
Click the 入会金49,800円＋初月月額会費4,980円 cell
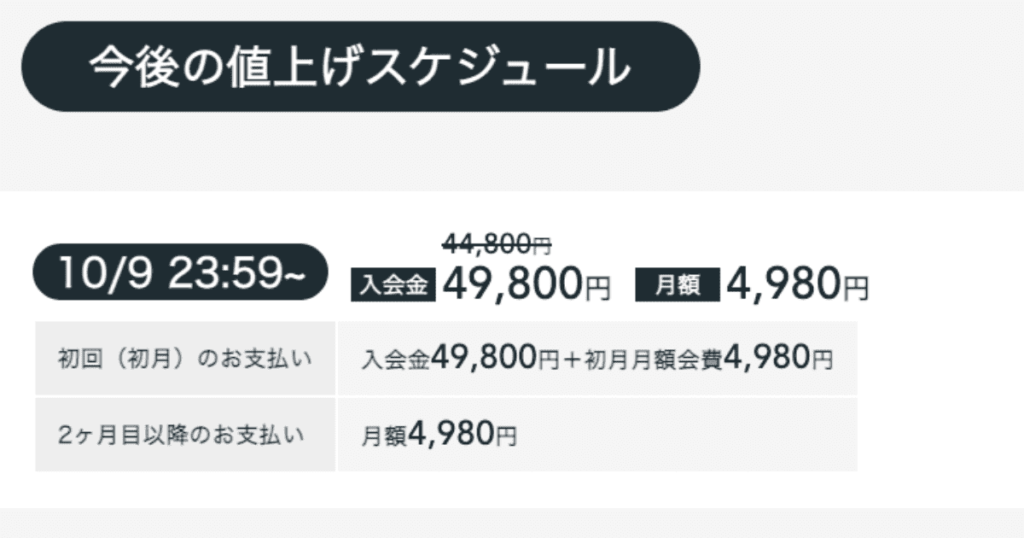click(598, 358)
